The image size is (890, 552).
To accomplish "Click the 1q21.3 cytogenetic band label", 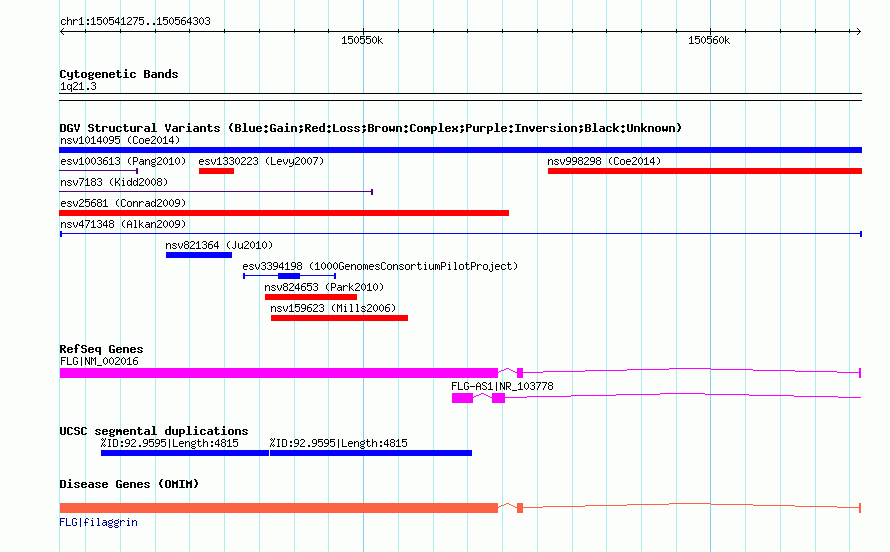I will pos(78,86).
